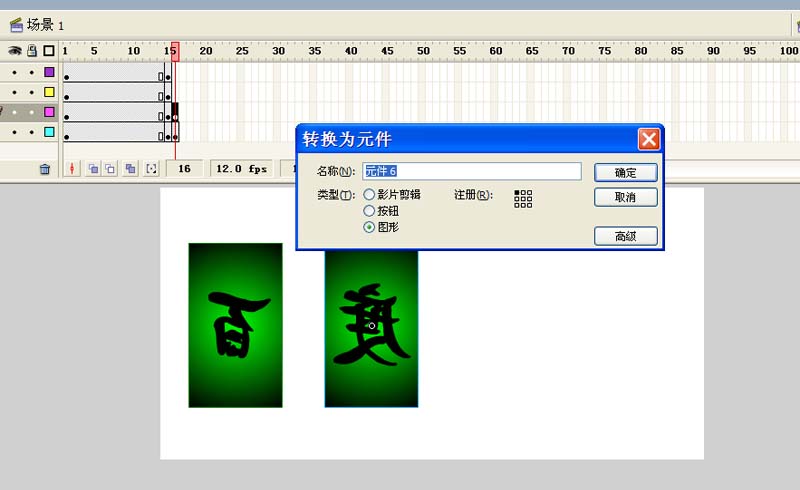Screen dimensions: 800x490
Task: Select the 图形 (graphic) radio button
Action: click(x=369, y=227)
